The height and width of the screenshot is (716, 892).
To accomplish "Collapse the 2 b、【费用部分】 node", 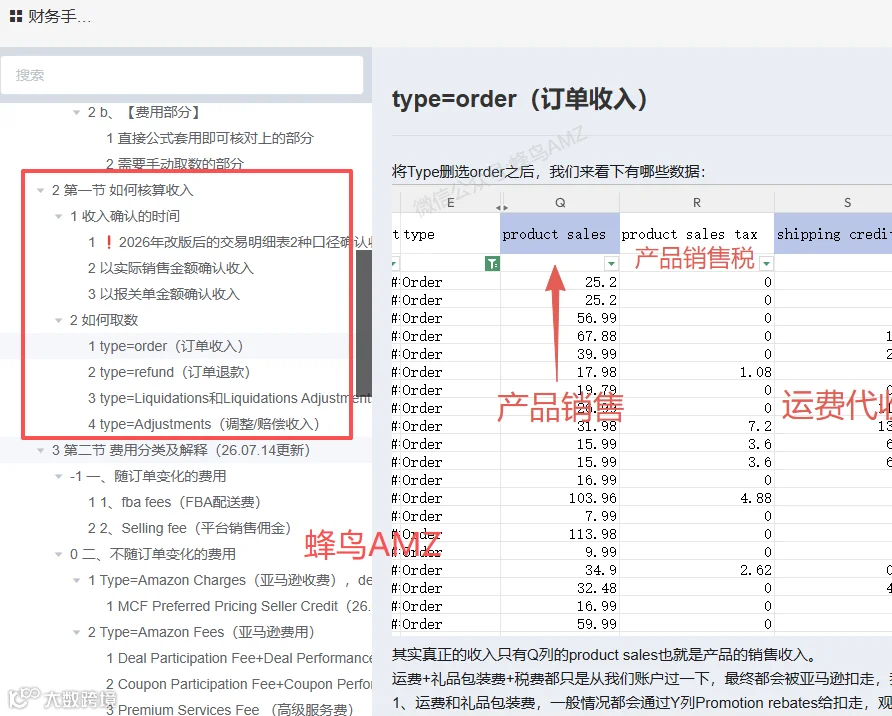I will [x=76, y=113].
